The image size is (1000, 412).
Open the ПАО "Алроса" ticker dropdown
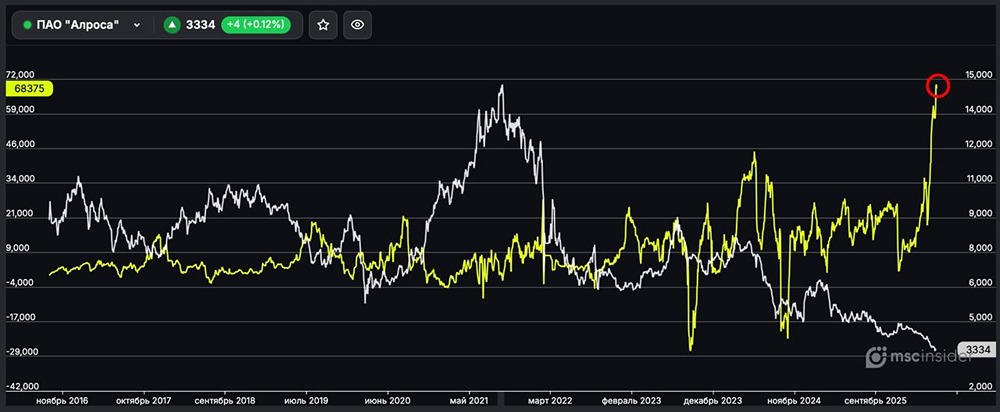(83, 25)
